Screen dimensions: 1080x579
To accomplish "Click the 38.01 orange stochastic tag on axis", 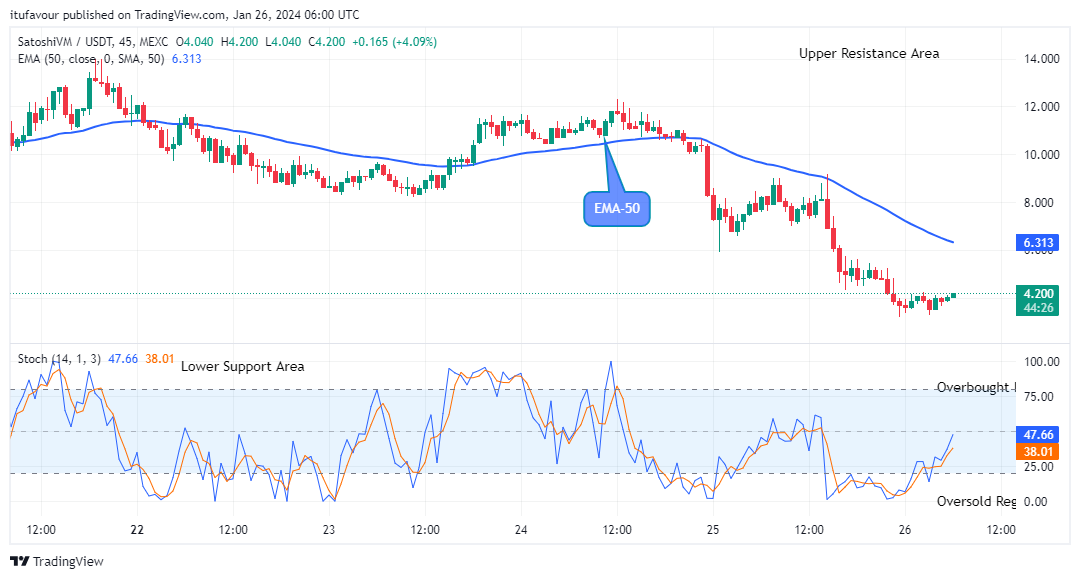I will [1038, 452].
